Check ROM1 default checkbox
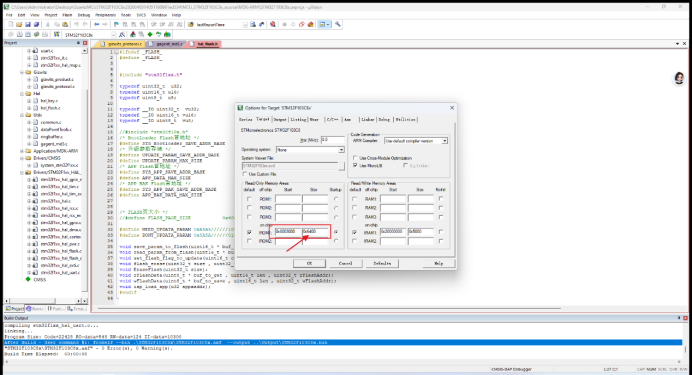693x375 pixels. click(249, 199)
